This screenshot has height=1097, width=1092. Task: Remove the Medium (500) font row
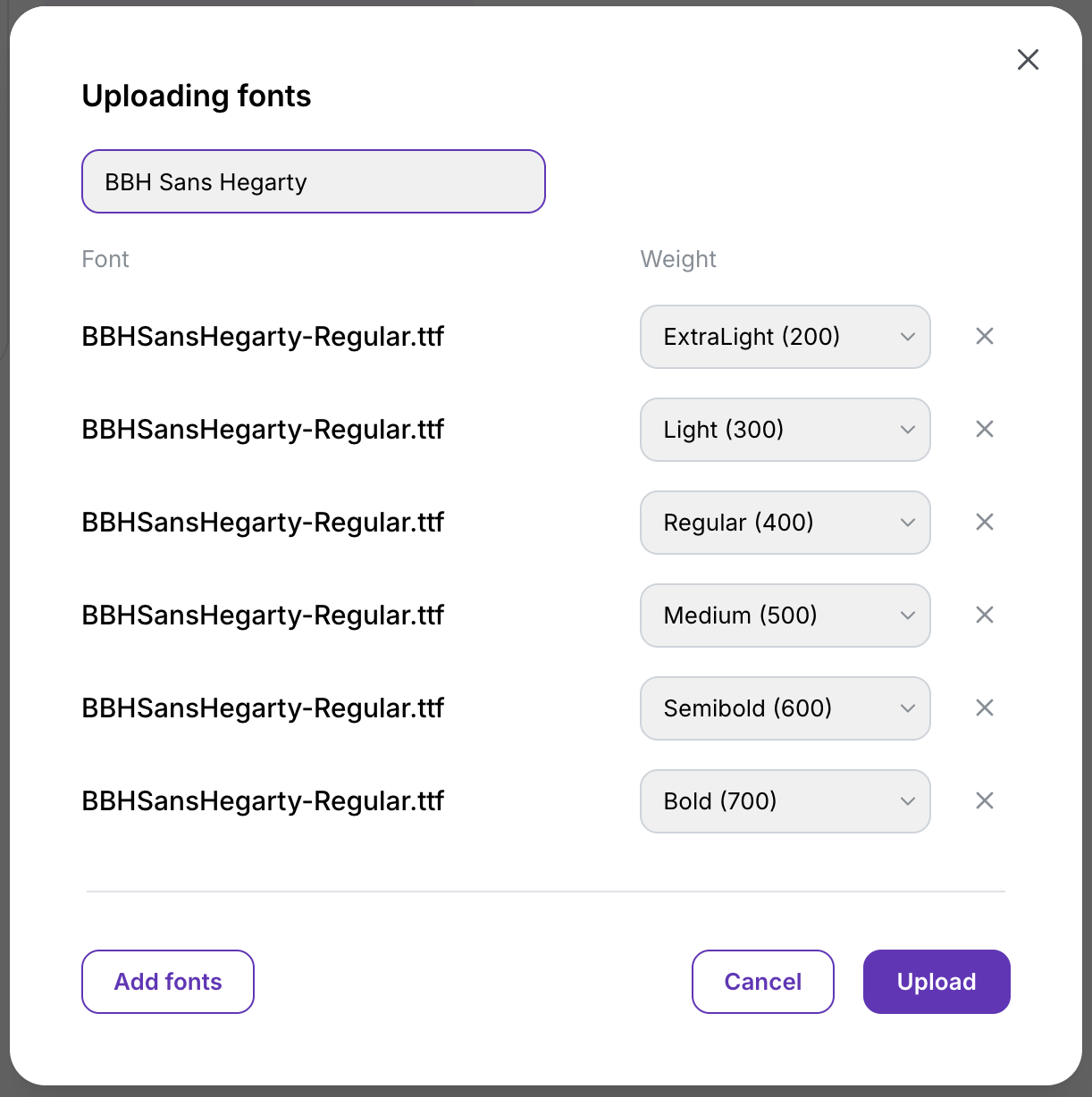pos(984,615)
